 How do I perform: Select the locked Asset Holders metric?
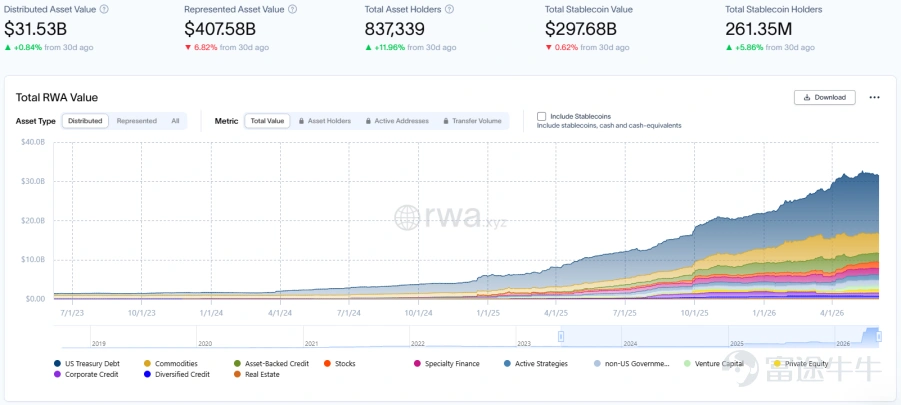click(x=325, y=121)
